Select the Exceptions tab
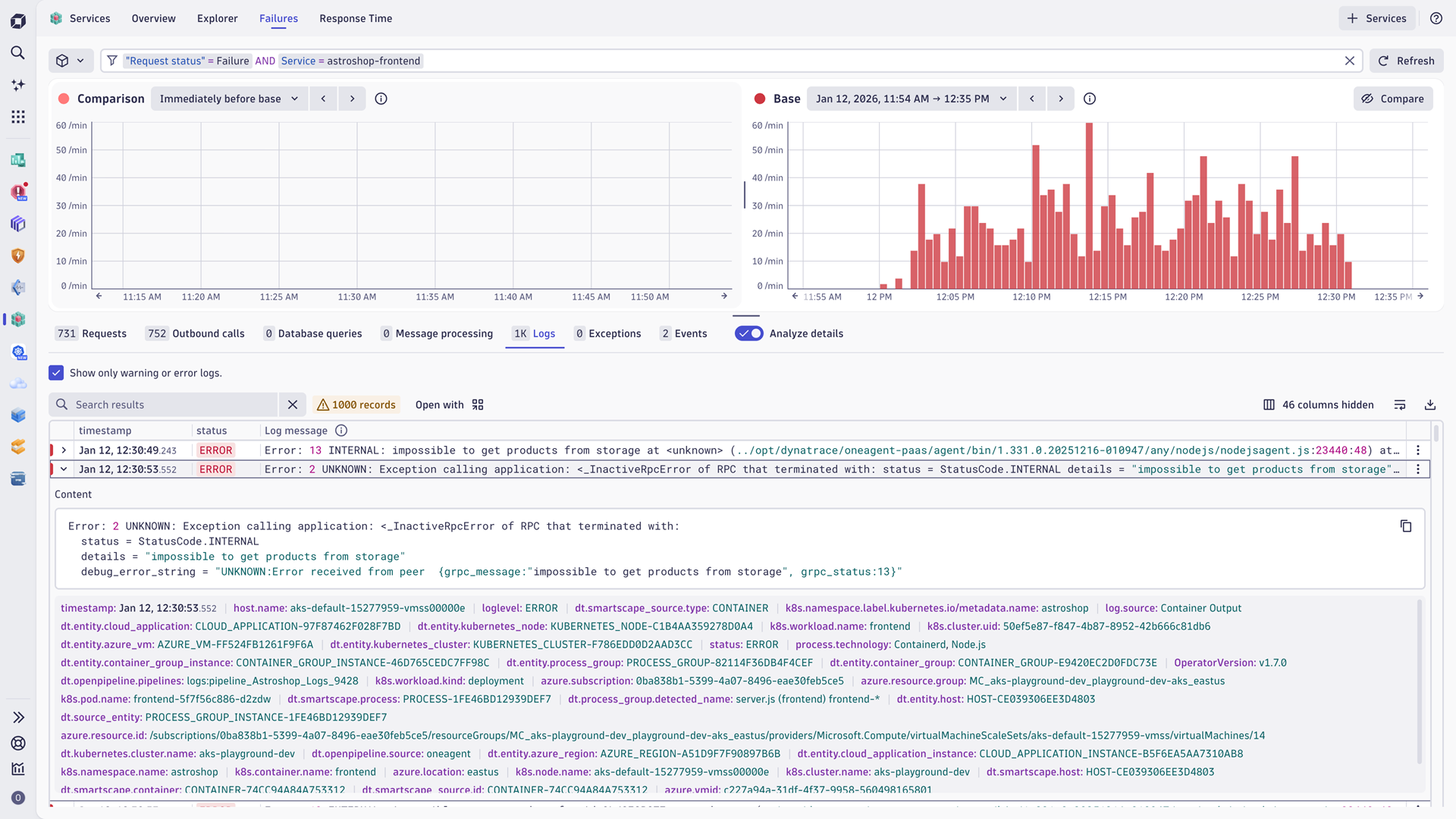This screenshot has width=1456, height=819. click(607, 333)
